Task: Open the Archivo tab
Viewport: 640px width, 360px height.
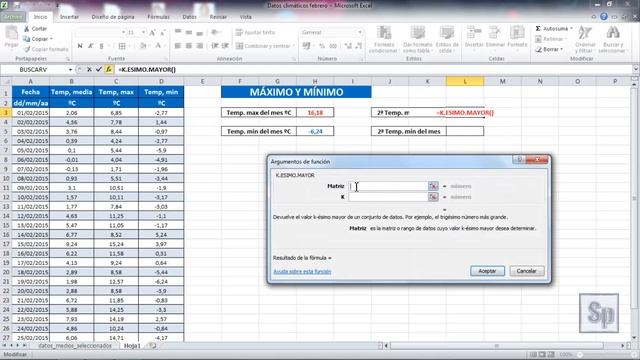Action: (x=13, y=17)
